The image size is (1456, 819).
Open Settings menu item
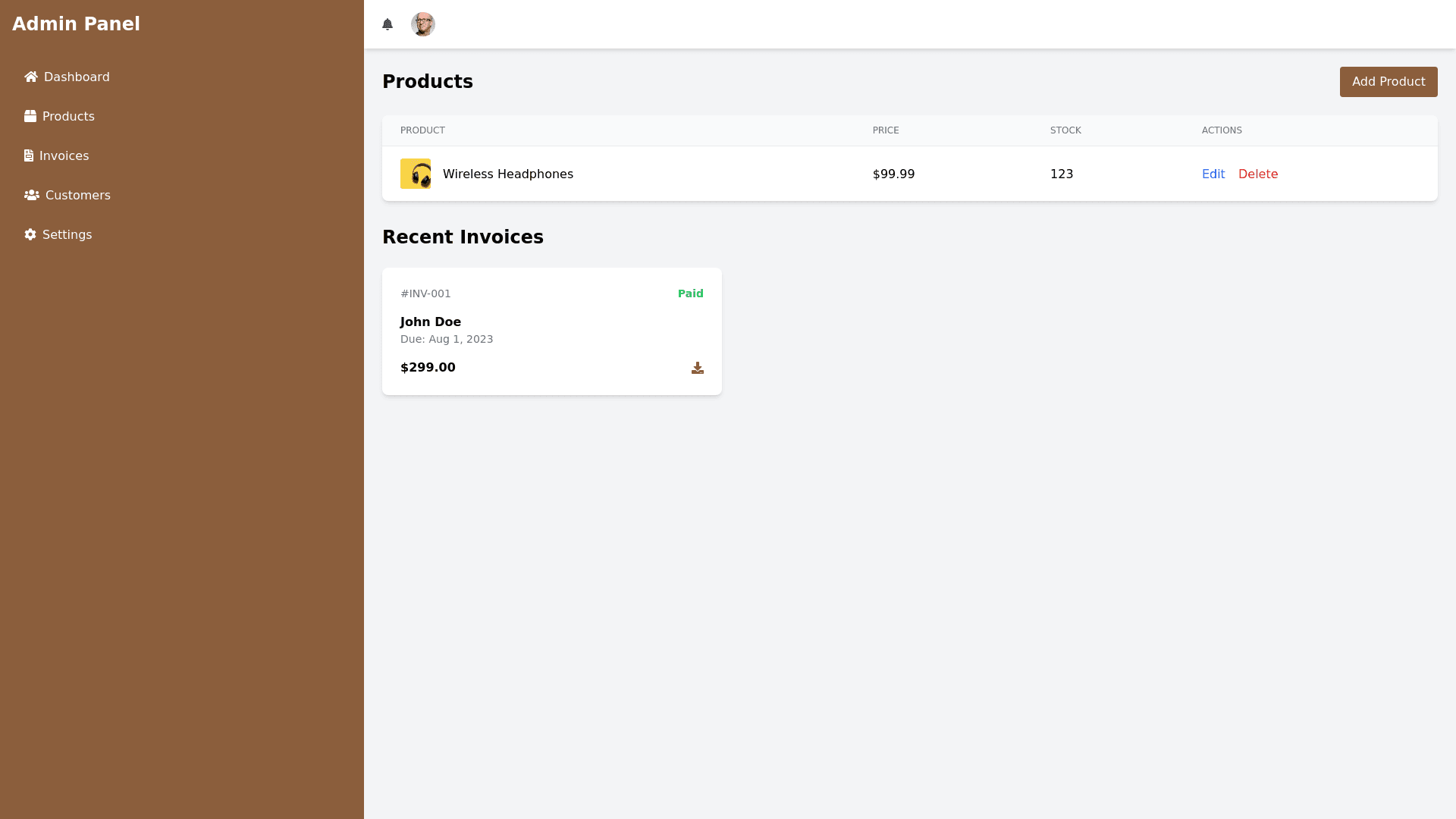point(67,234)
